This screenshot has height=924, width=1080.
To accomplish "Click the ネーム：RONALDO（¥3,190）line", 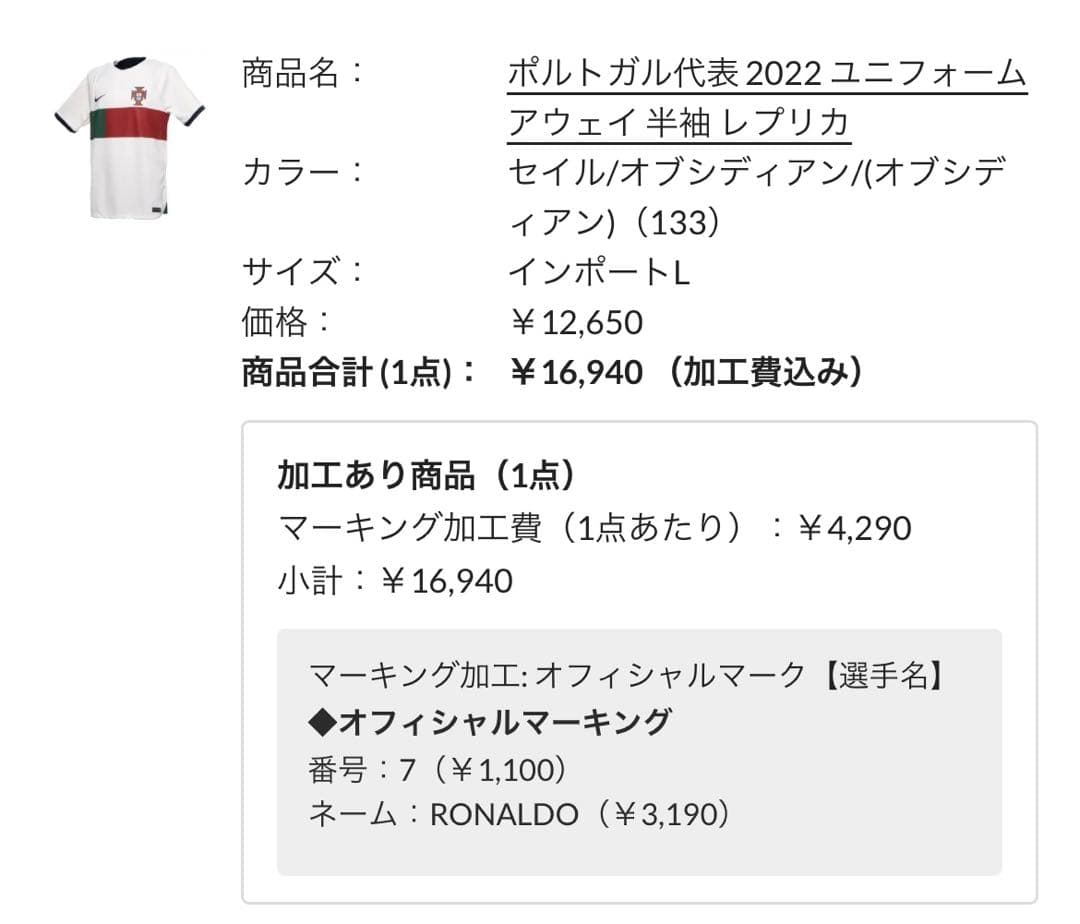I will pos(521,815).
